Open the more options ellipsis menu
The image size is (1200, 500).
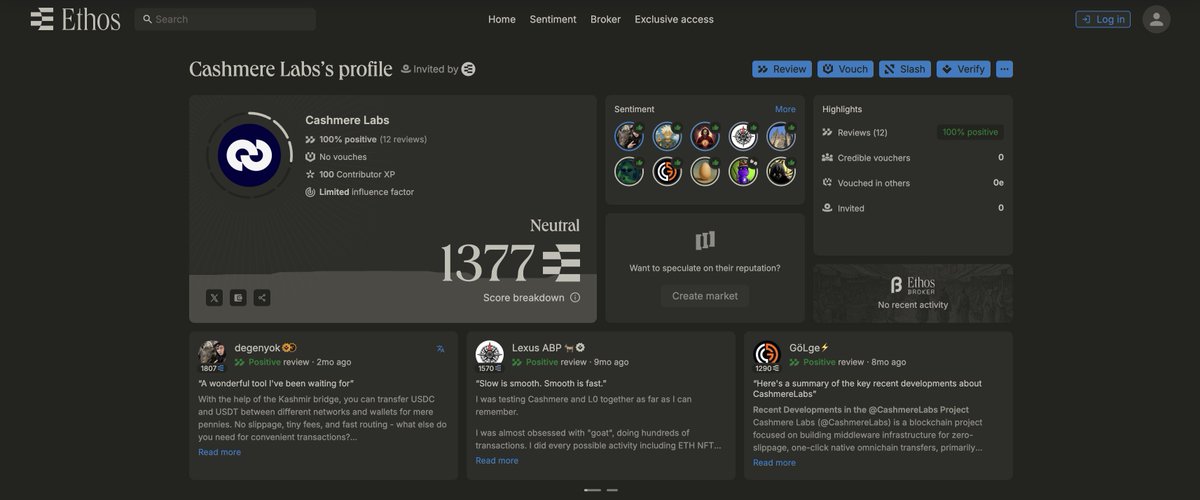click(1005, 69)
